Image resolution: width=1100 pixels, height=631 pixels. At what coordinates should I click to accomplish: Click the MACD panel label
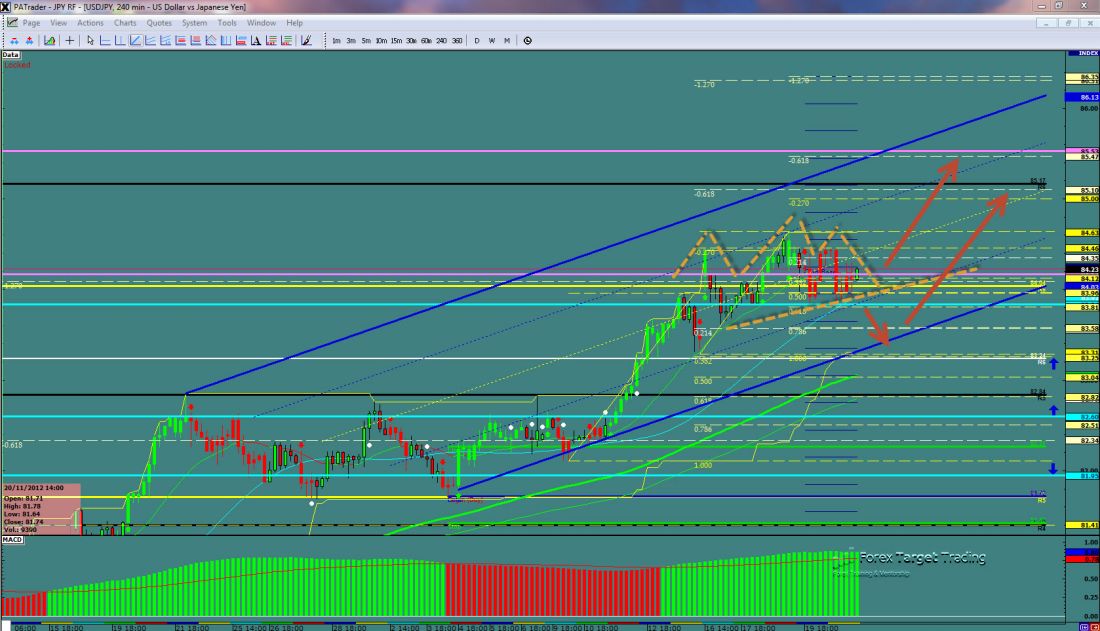tap(12, 540)
